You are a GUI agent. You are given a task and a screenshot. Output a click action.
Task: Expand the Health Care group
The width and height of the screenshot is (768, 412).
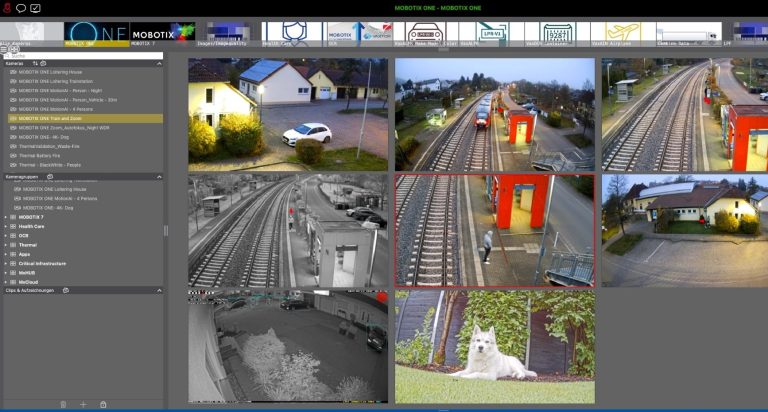point(6,226)
